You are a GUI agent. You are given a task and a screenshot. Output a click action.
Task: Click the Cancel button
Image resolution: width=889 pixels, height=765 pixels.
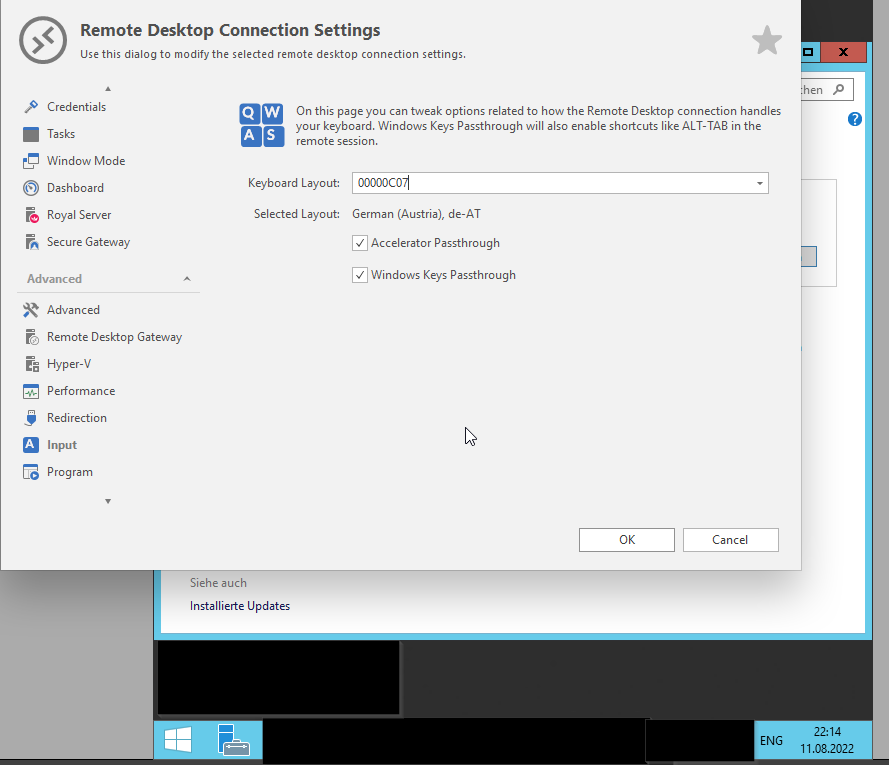click(730, 540)
